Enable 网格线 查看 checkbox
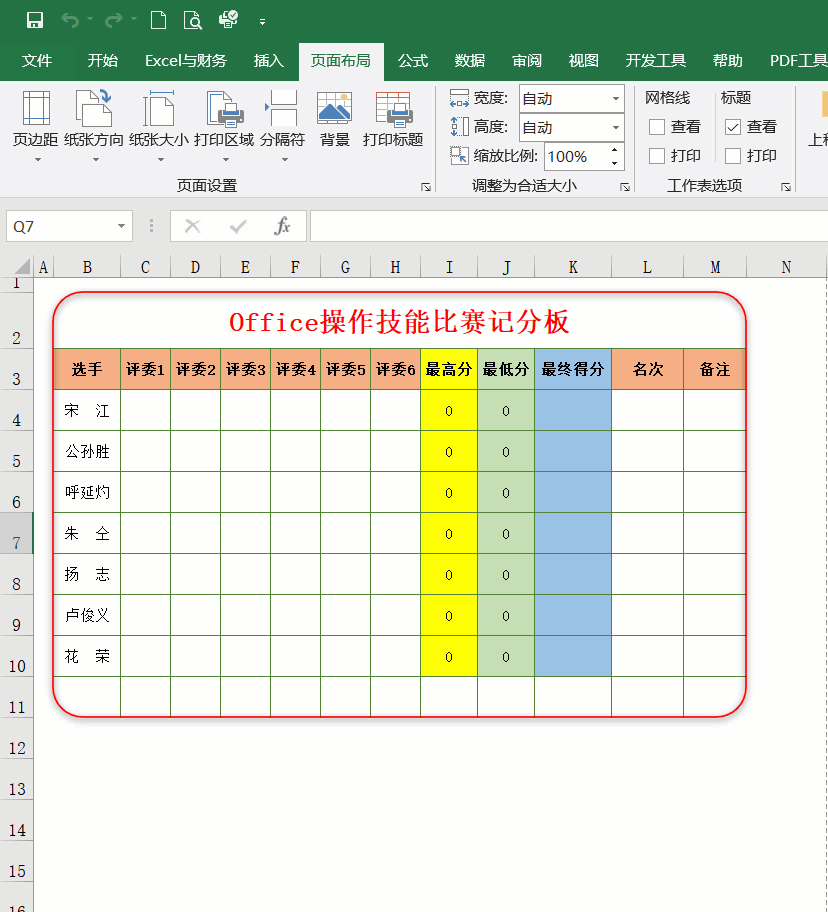Screen dimensions: 828x912 (x=657, y=127)
